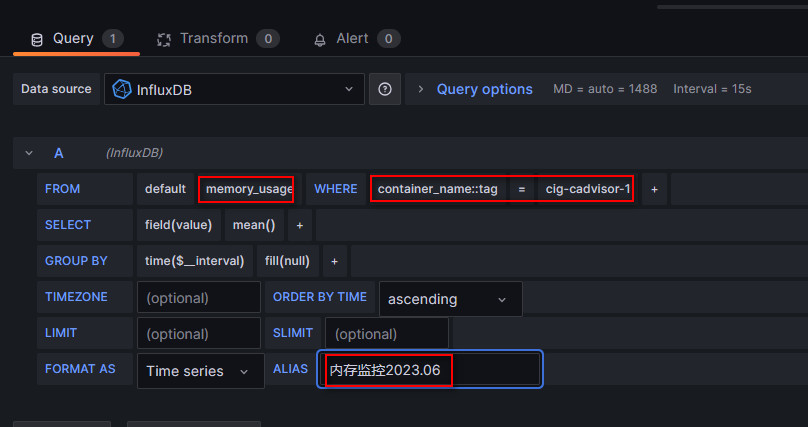Click the equals operator in WHERE

pyautogui.click(x=521, y=189)
